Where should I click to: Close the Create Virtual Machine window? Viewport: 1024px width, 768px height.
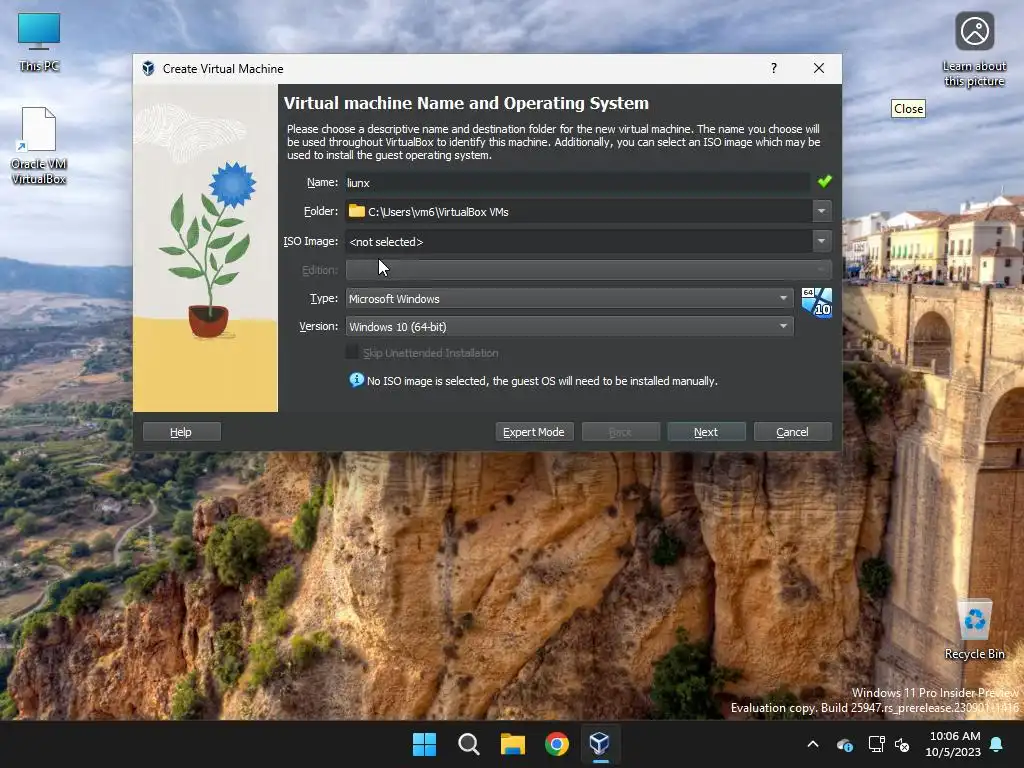pos(819,68)
